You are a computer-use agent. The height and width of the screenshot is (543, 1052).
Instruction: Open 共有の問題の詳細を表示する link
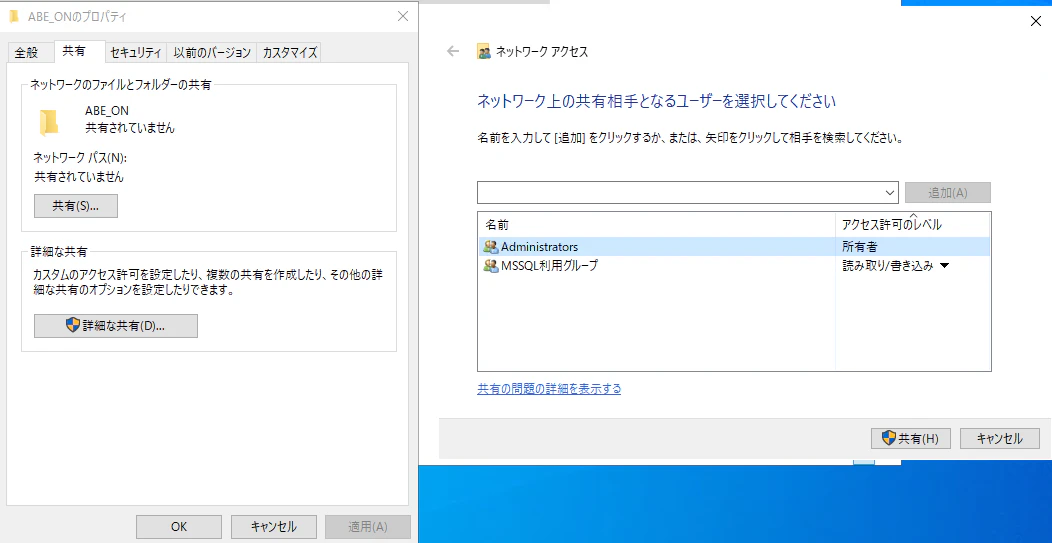coord(549,389)
